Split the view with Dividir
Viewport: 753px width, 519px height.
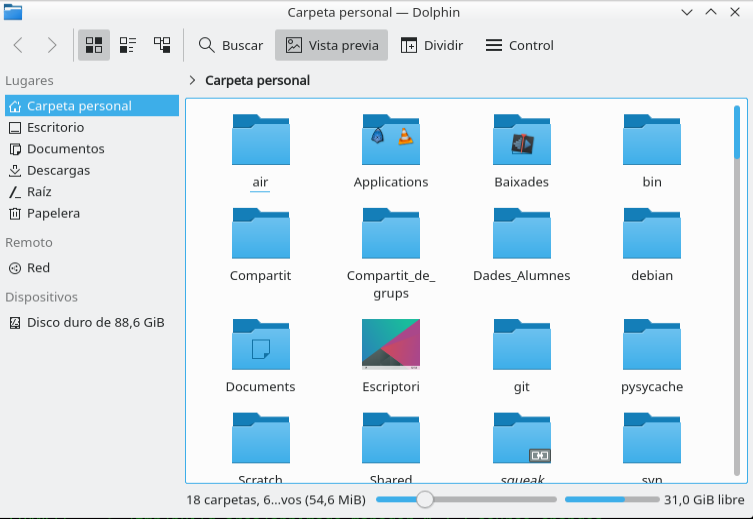coord(431,45)
